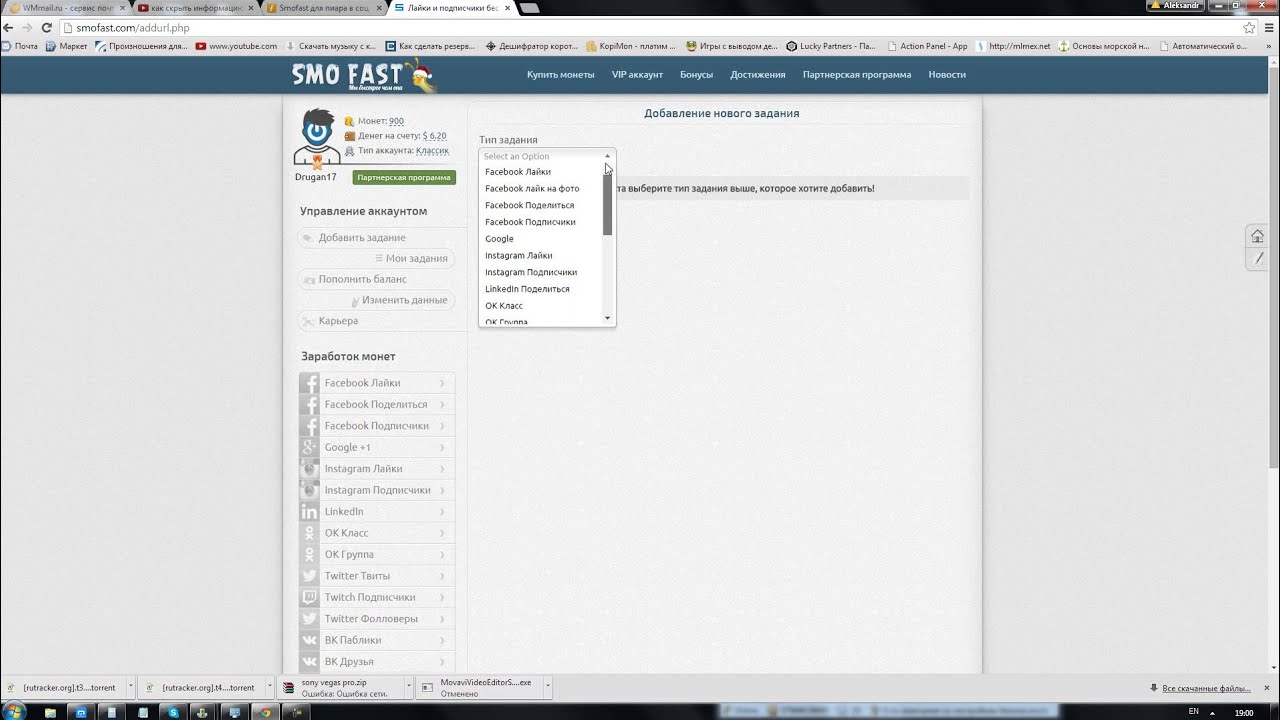Click the Odnoklassniki icon beside ОК Класс
The image size is (1280, 720).
[x=309, y=533]
